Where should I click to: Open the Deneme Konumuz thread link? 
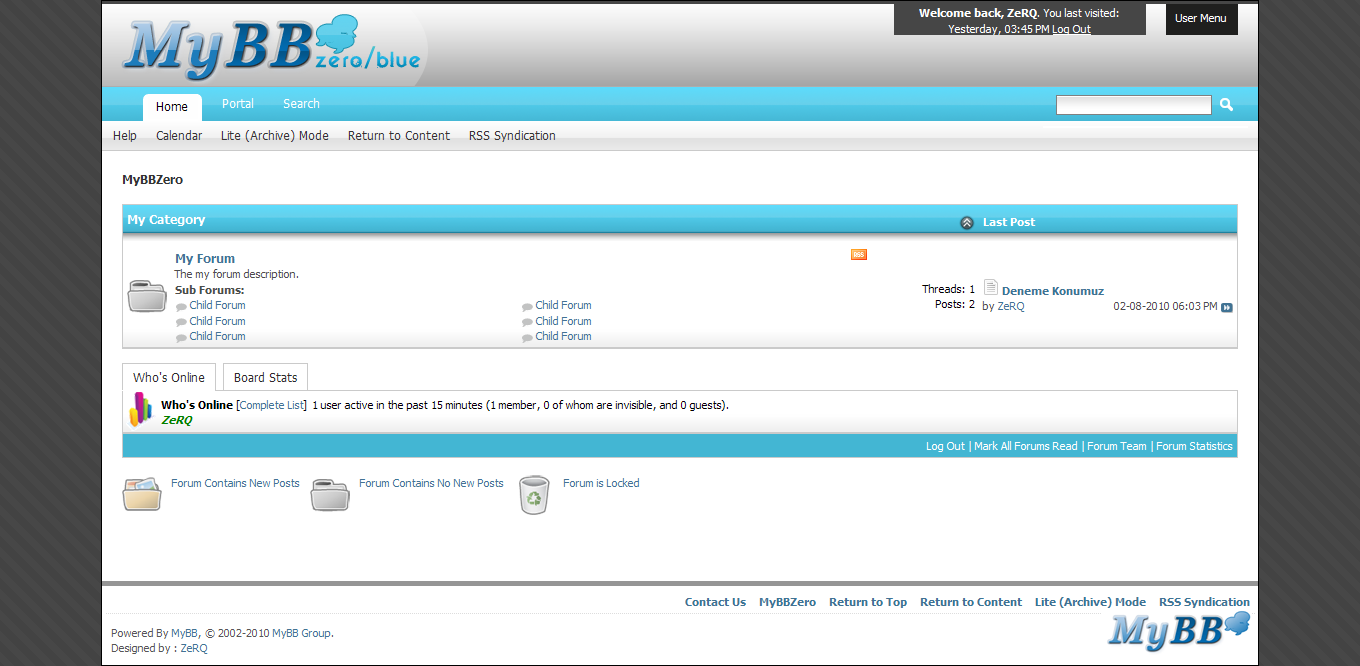[1052, 291]
